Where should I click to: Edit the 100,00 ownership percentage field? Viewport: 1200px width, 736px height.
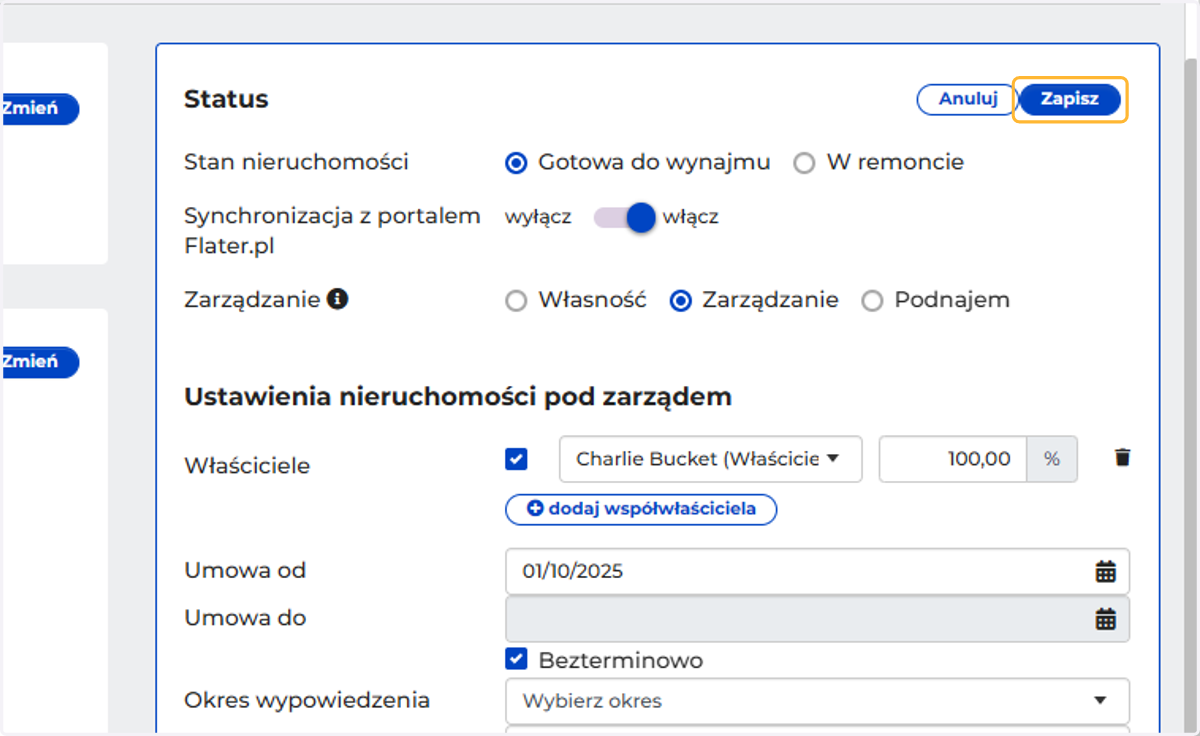[x=953, y=459]
